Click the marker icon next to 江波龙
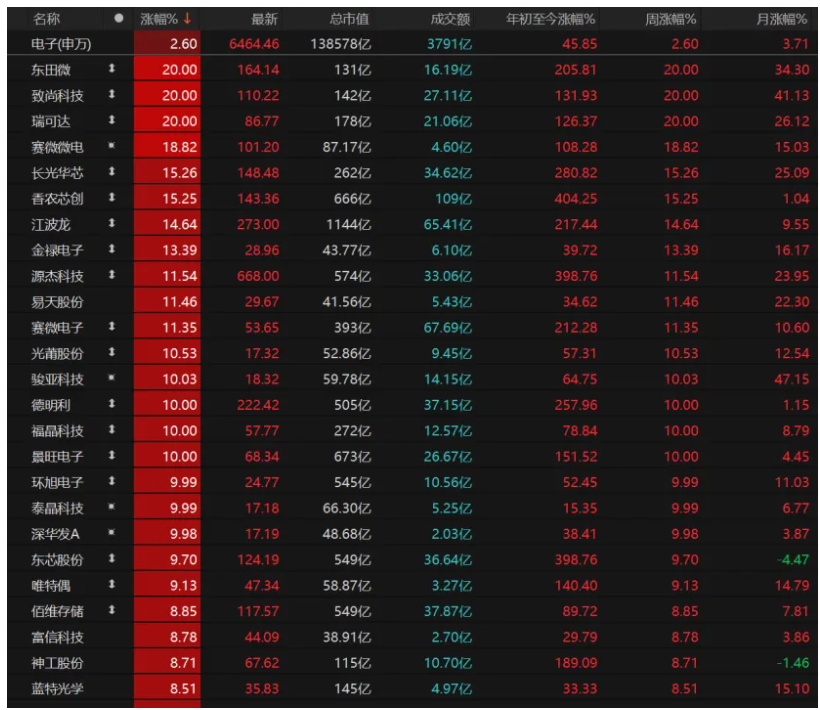820x710 pixels. pyautogui.click(x=112, y=225)
